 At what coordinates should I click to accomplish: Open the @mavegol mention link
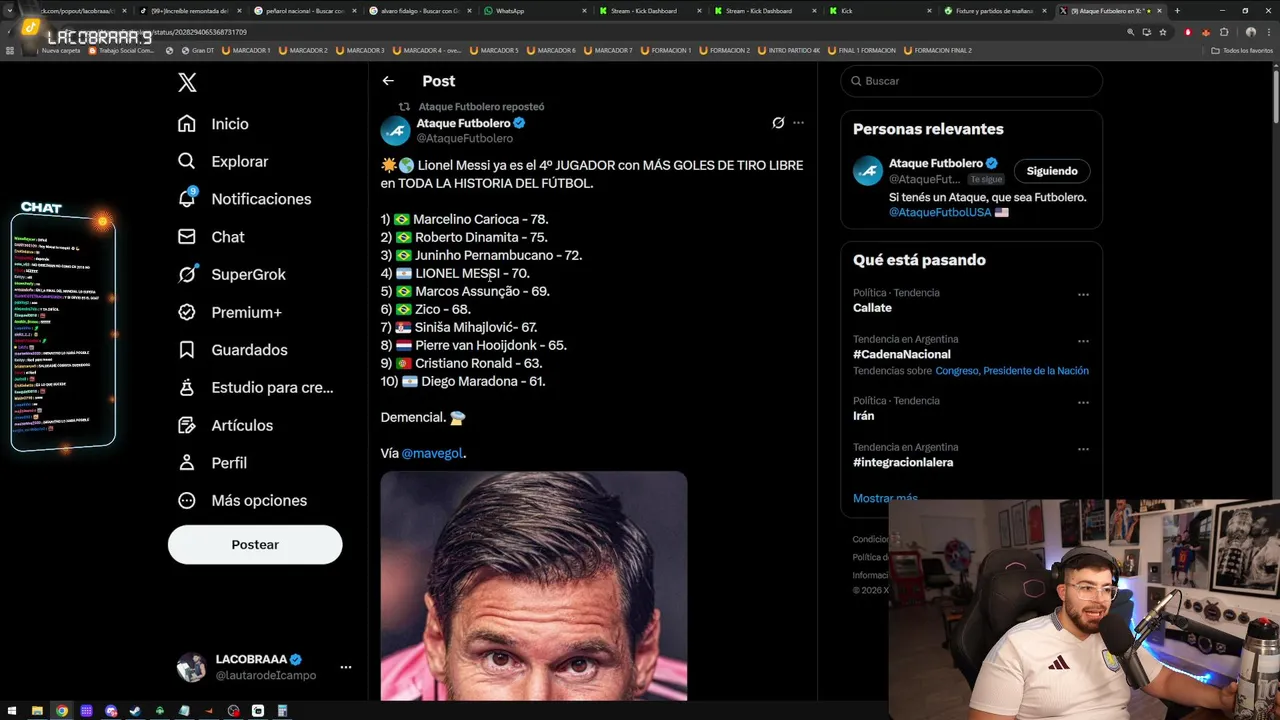pyautogui.click(x=432, y=453)
